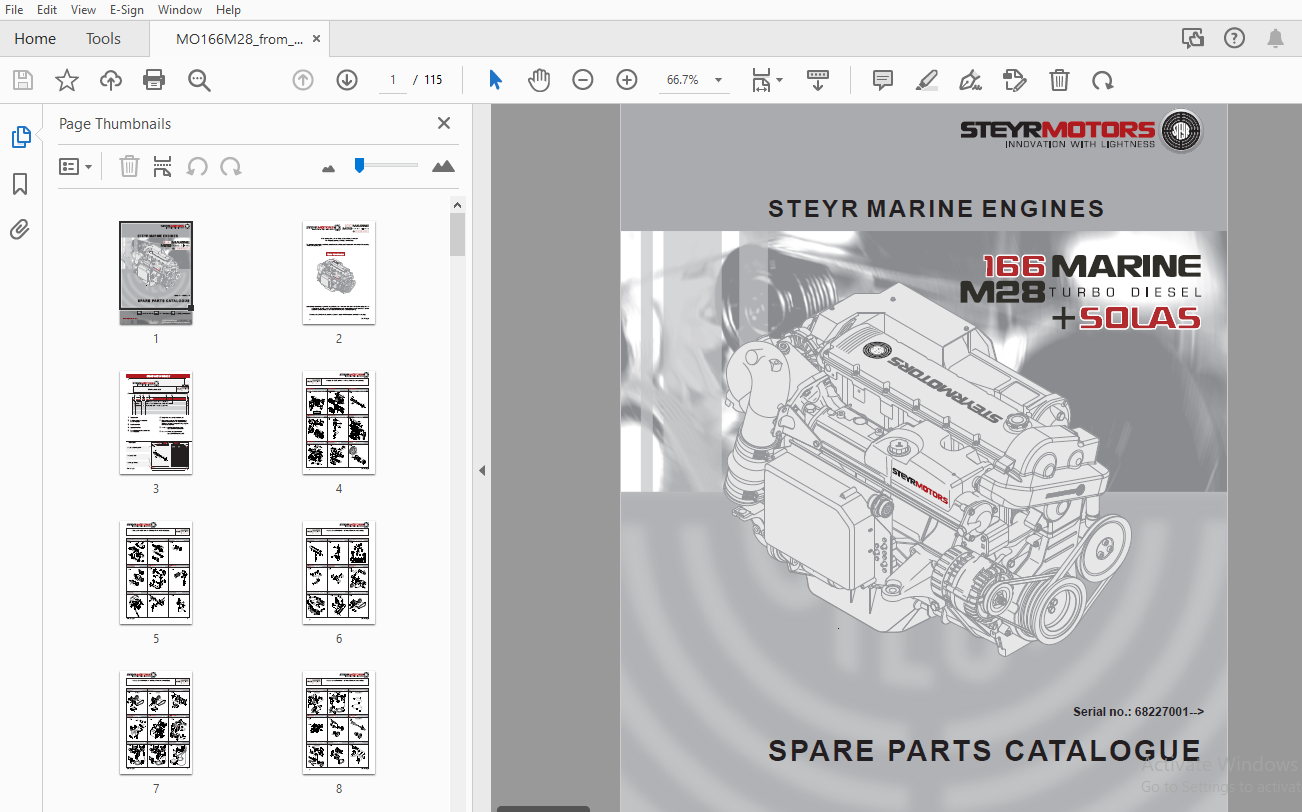Screen dimensions: 1302x812
Task: Open the Bookmarks sidebar panel
Action: click(20, 184)
